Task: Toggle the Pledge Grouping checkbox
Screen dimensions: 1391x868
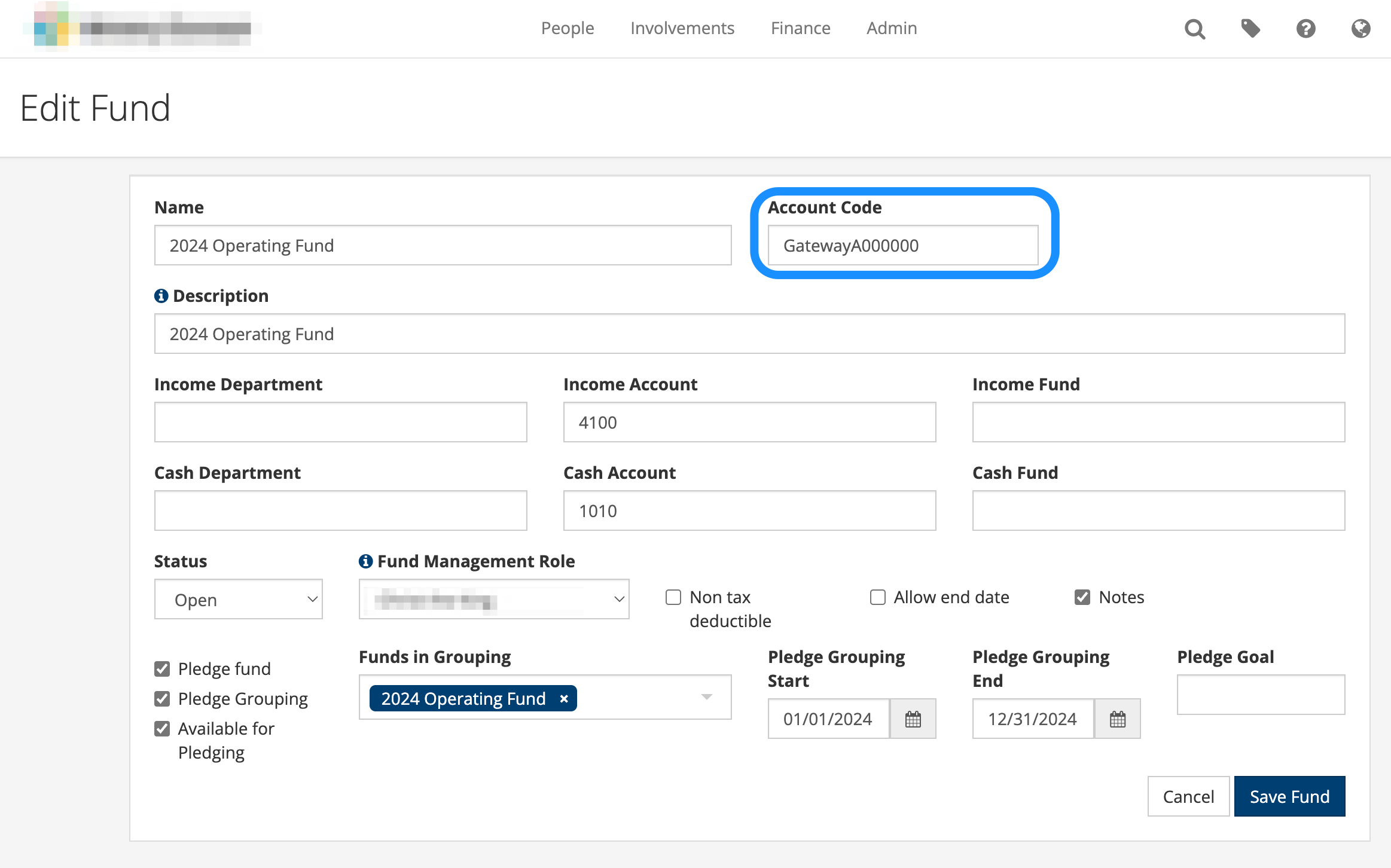Action: click(162, 699)
